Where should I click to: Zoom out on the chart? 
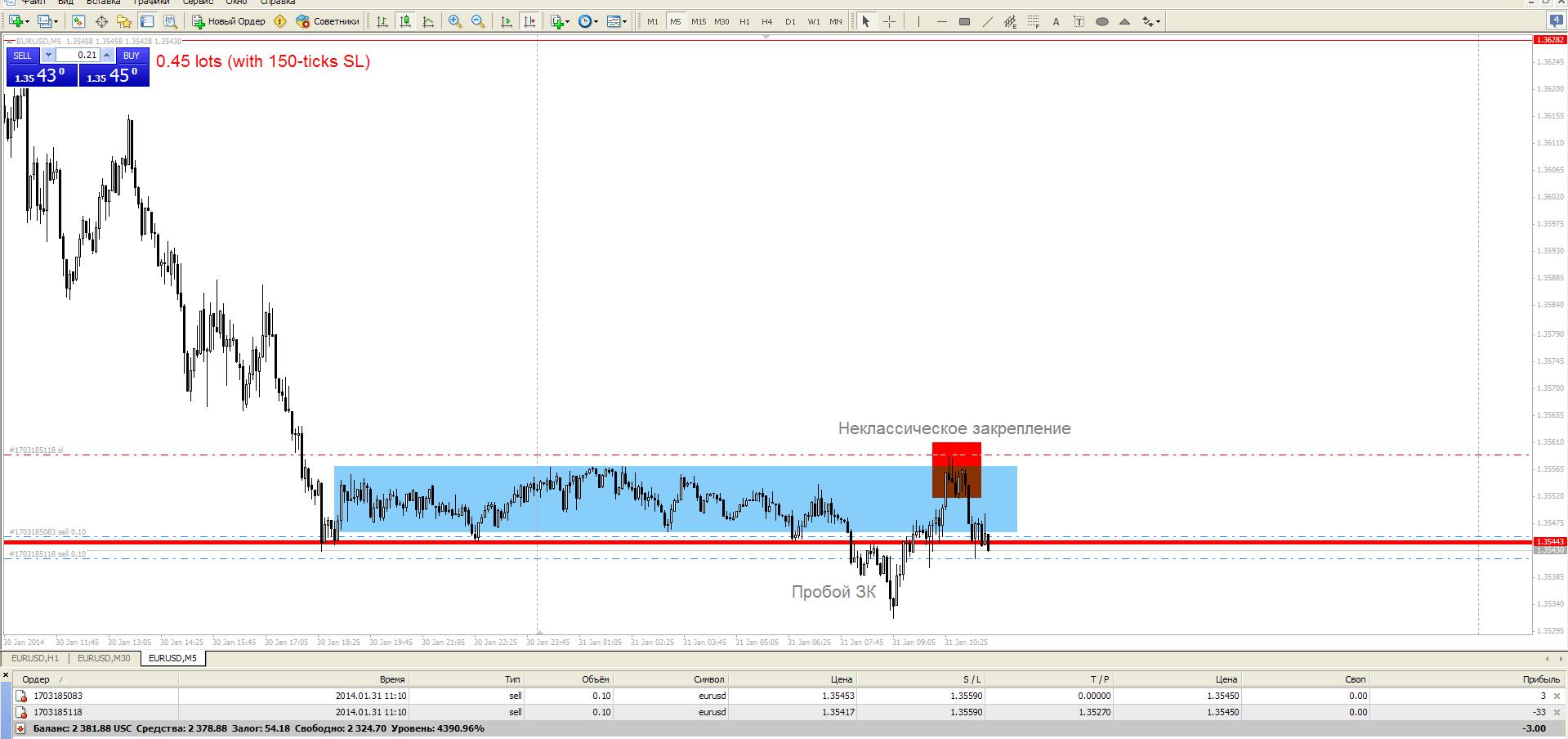tap(478, 22)
